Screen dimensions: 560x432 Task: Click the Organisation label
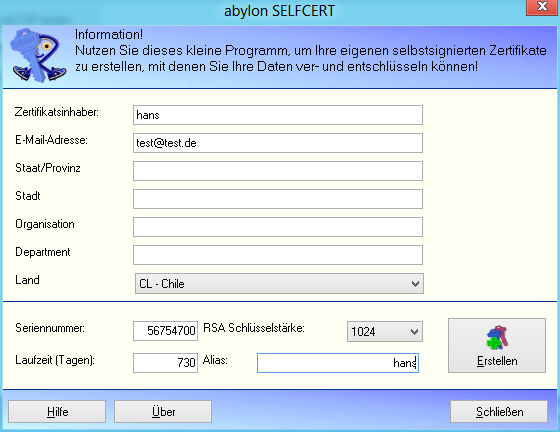pos(45,224)
